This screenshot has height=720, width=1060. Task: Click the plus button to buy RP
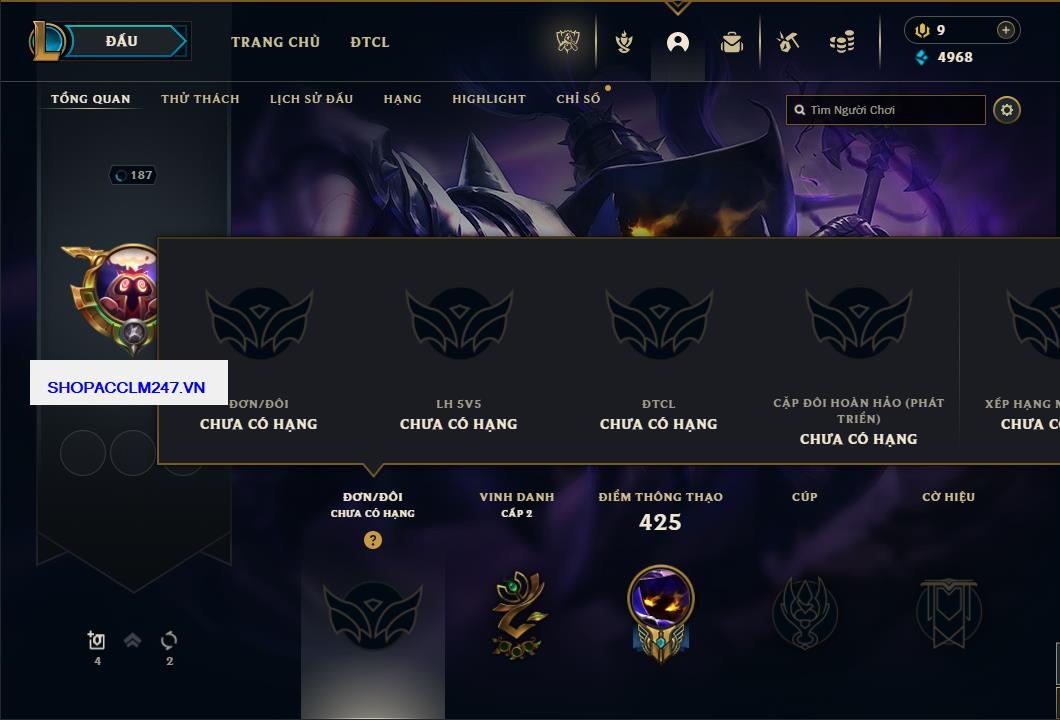tap(1006, 30)
